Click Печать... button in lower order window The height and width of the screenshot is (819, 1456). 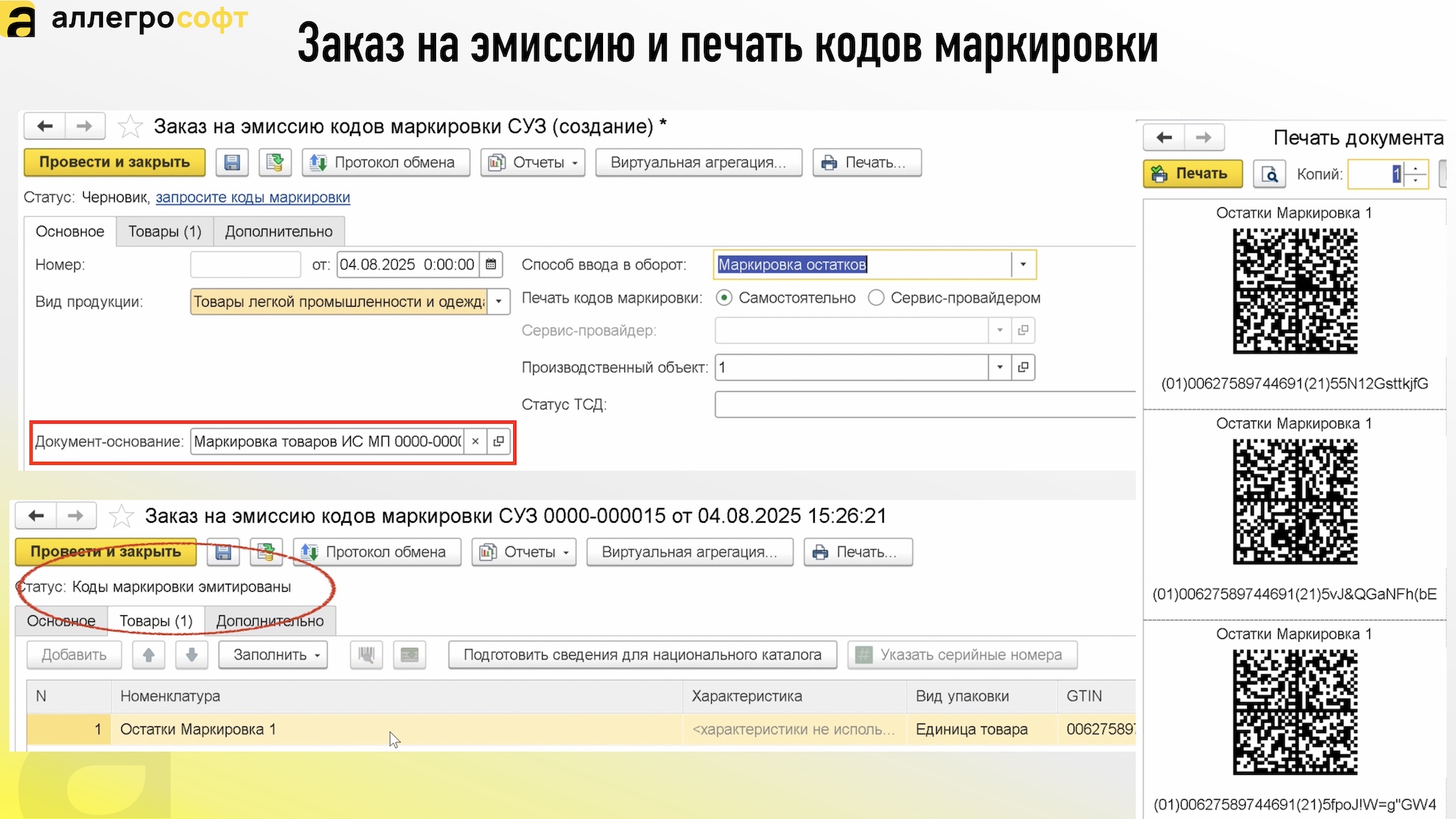(x=858, y=552)
